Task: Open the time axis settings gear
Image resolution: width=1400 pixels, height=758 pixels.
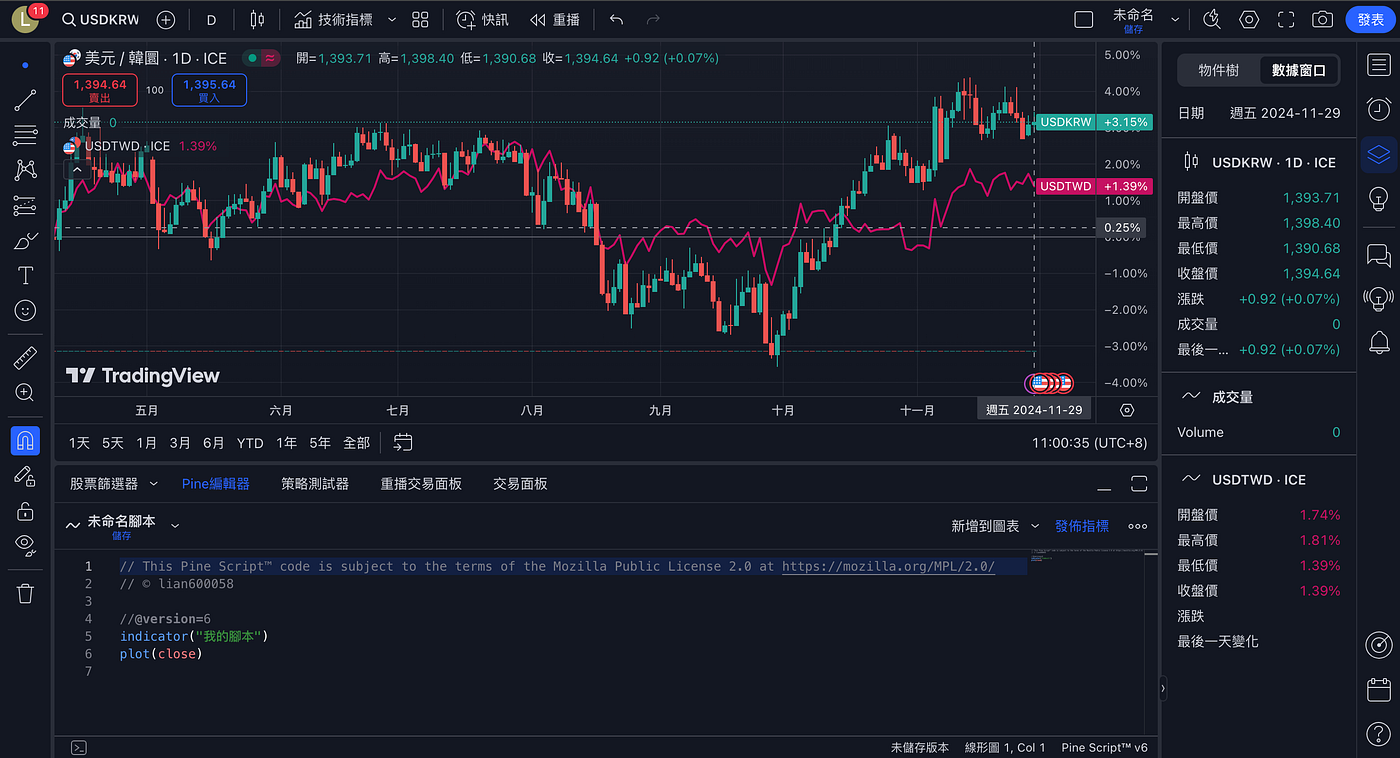Action: point(1127,410)
